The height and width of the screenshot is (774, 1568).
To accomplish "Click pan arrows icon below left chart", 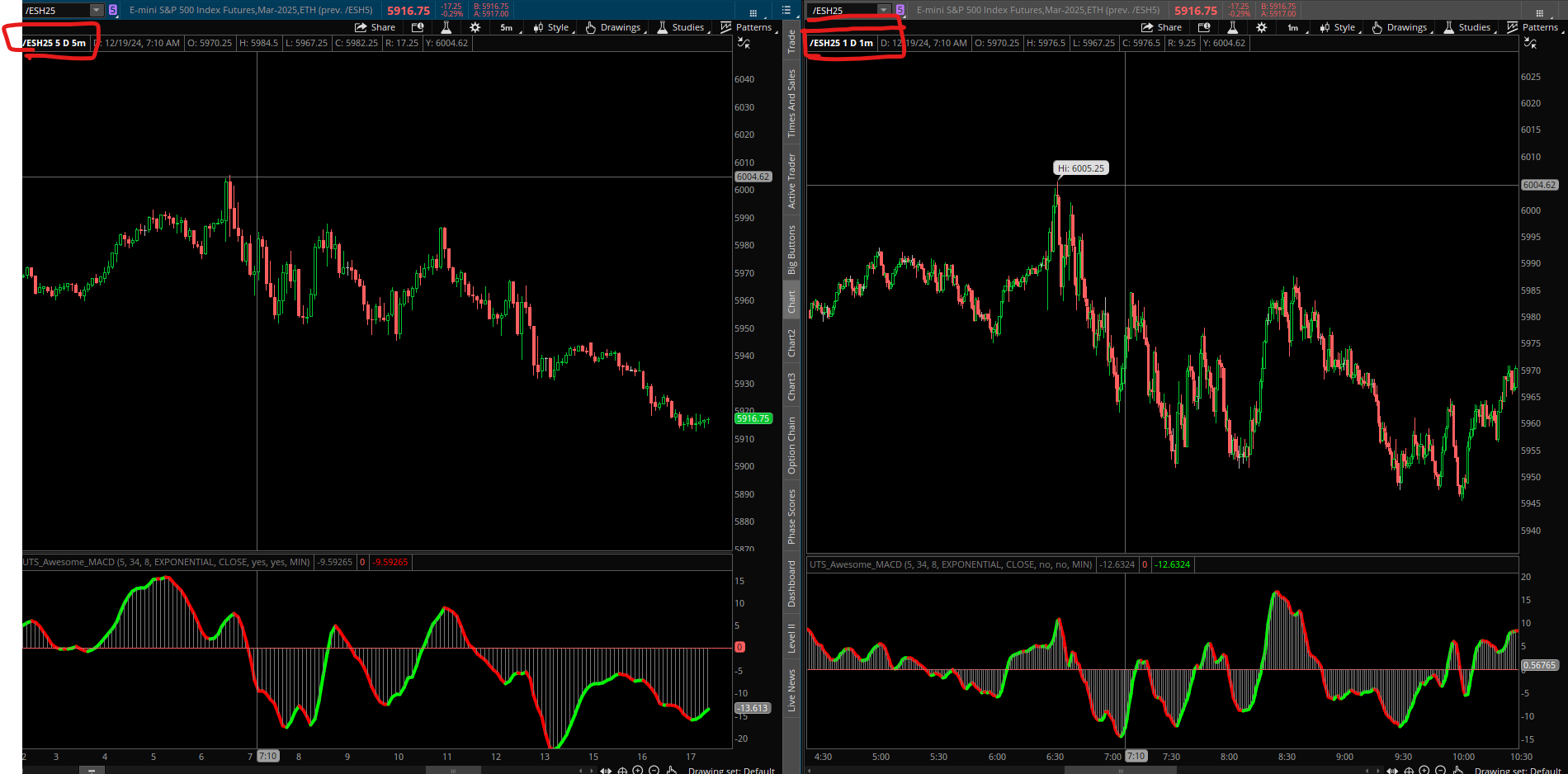I will [x=606, y=771].
